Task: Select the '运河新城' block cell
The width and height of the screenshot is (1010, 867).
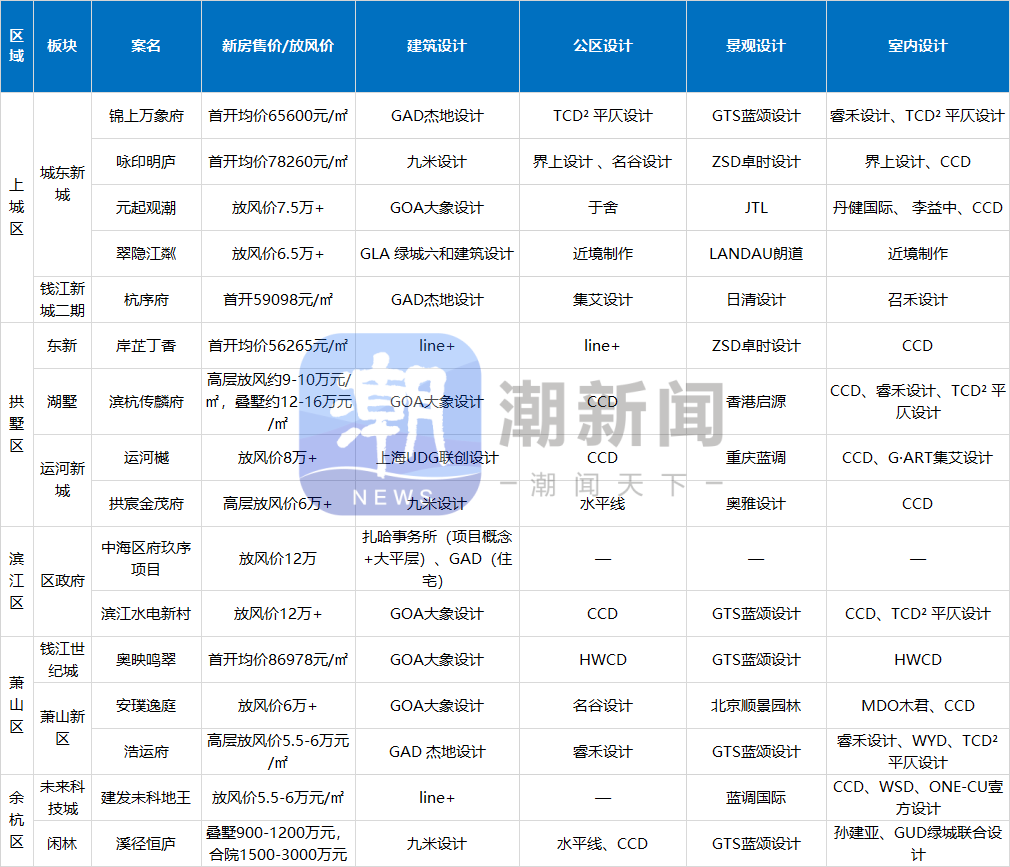Action: click(62, 481)
